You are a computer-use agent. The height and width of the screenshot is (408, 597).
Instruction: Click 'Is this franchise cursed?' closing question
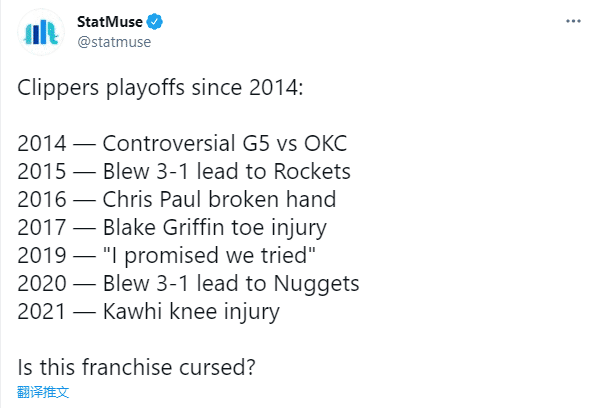click(x=136, y=367)
